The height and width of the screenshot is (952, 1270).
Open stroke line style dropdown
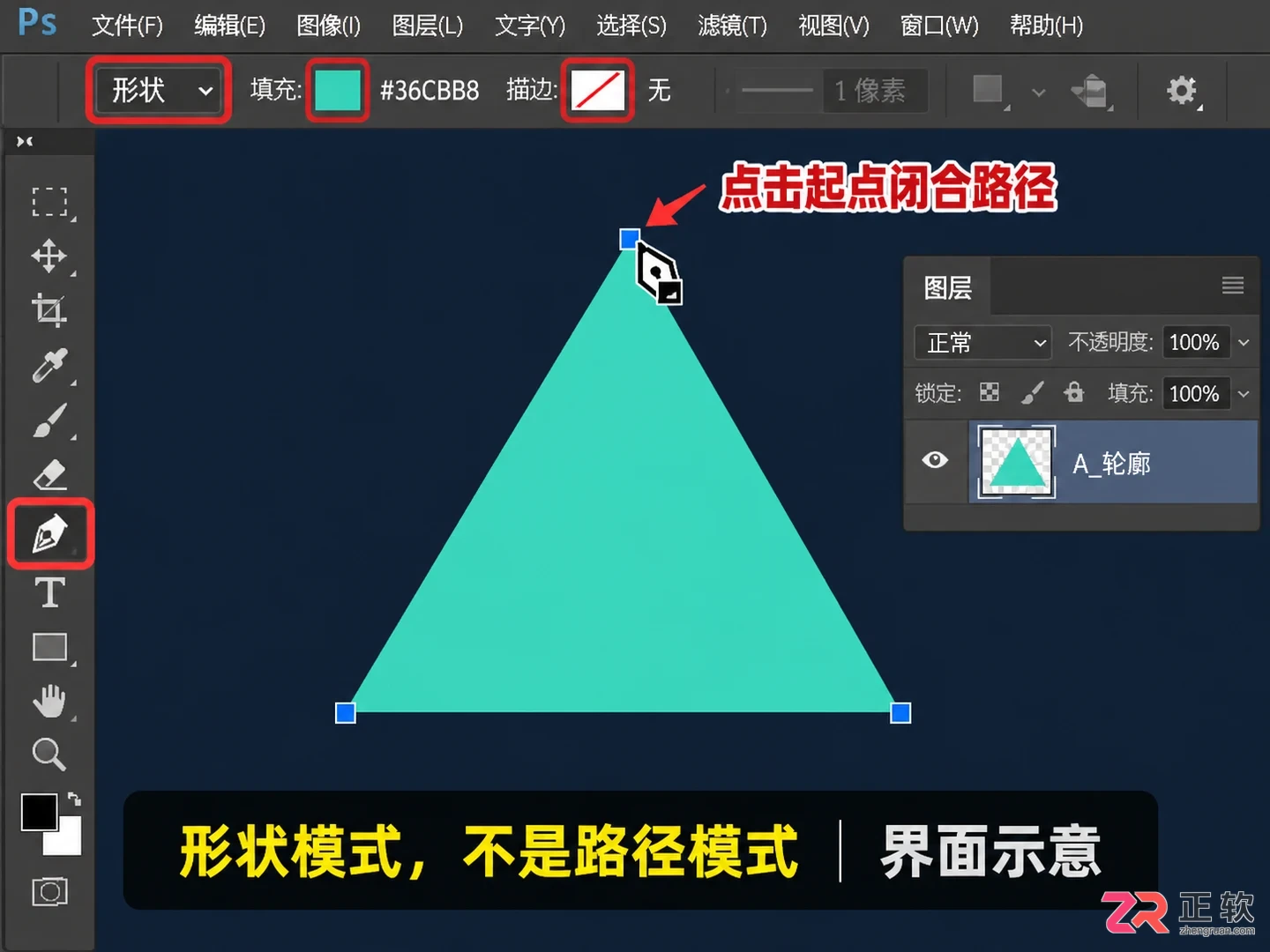pos(776,90)
